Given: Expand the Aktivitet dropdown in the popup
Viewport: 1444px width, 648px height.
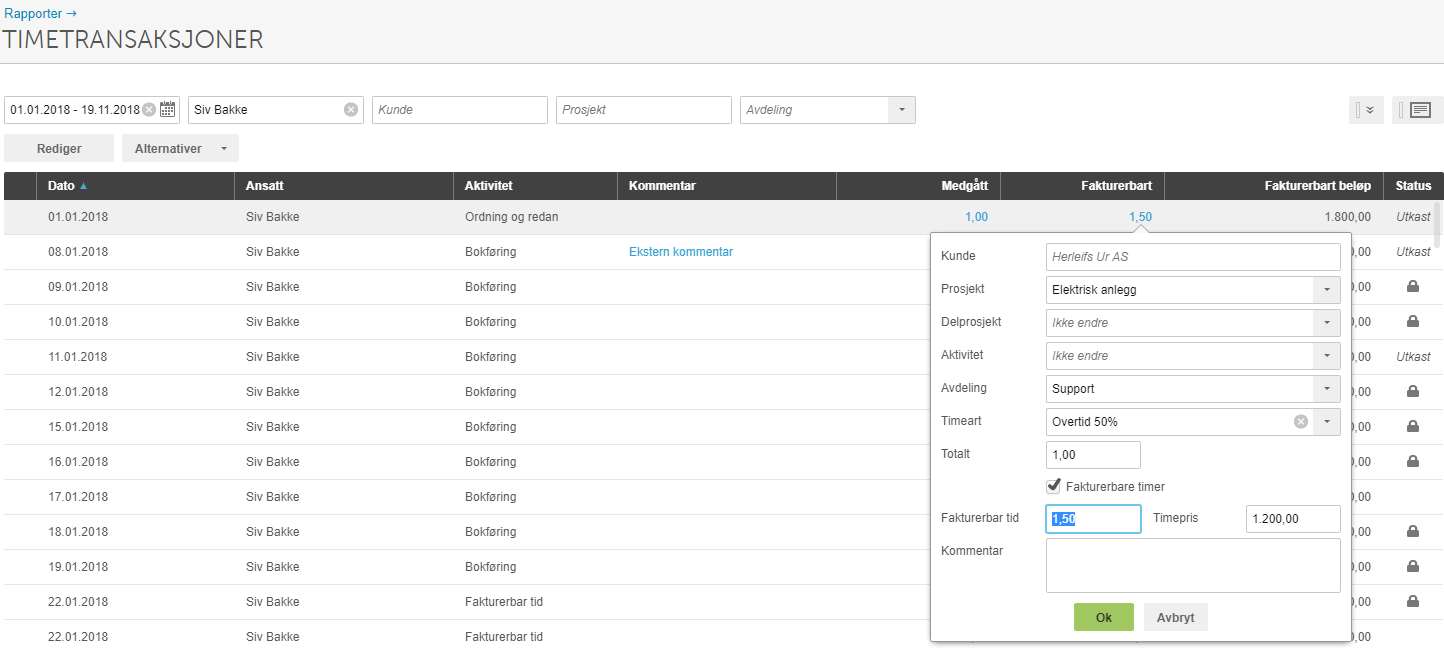Looking at the screenshot, I should coord(1327,356).
